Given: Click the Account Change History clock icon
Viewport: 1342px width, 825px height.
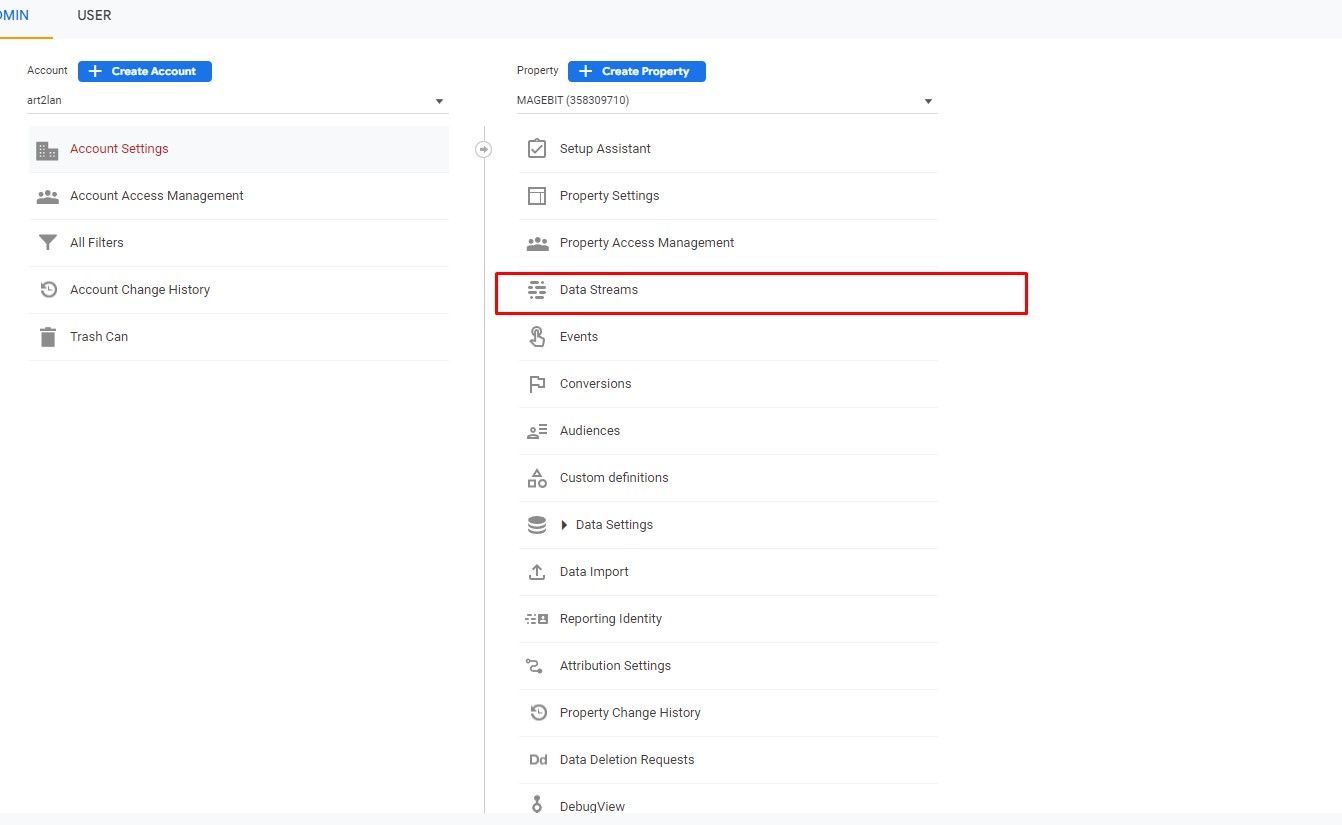Looking at the screenshot, I should [47, 290].
